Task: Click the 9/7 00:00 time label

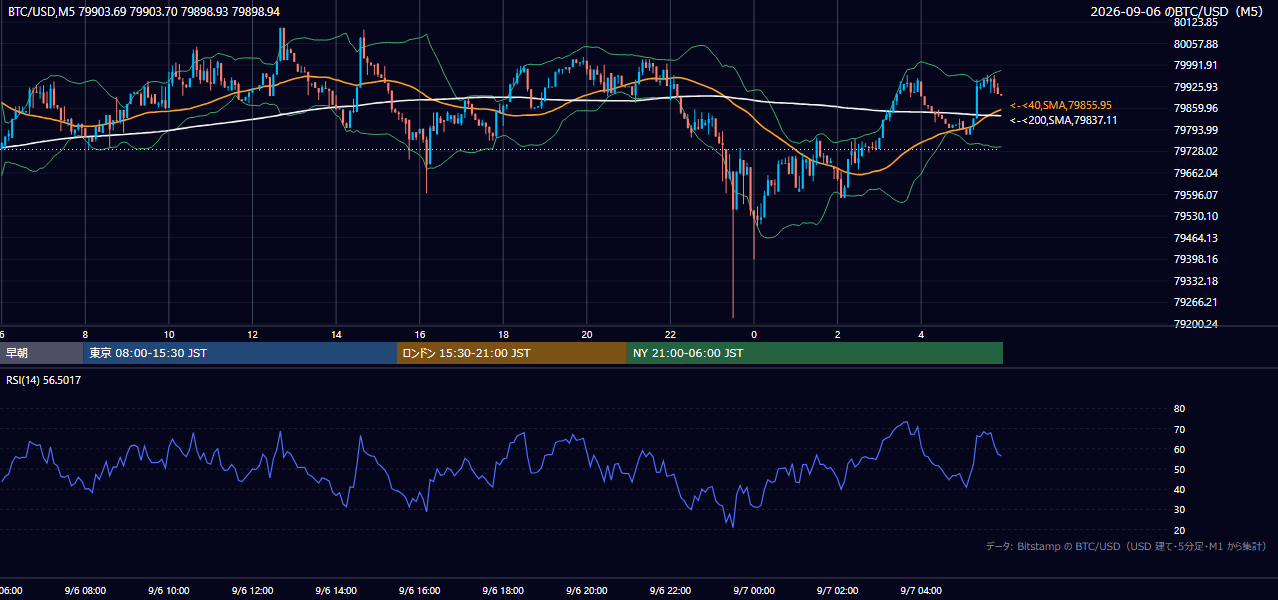Action: coord(754,591)
